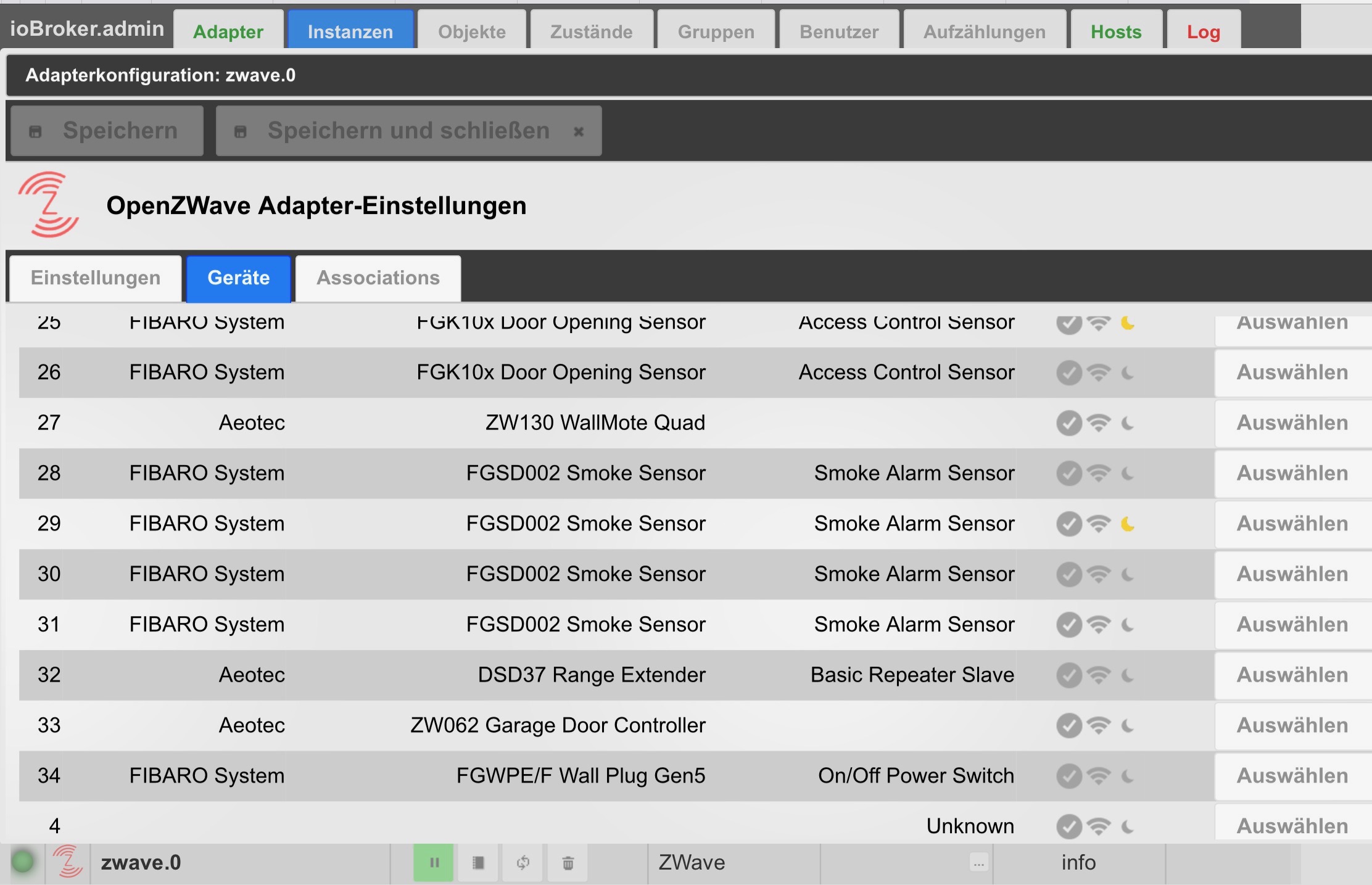Click the Speichern button
Viewport: 1372px width, 885px height.
pyautogui.click(x=107, y=131)
